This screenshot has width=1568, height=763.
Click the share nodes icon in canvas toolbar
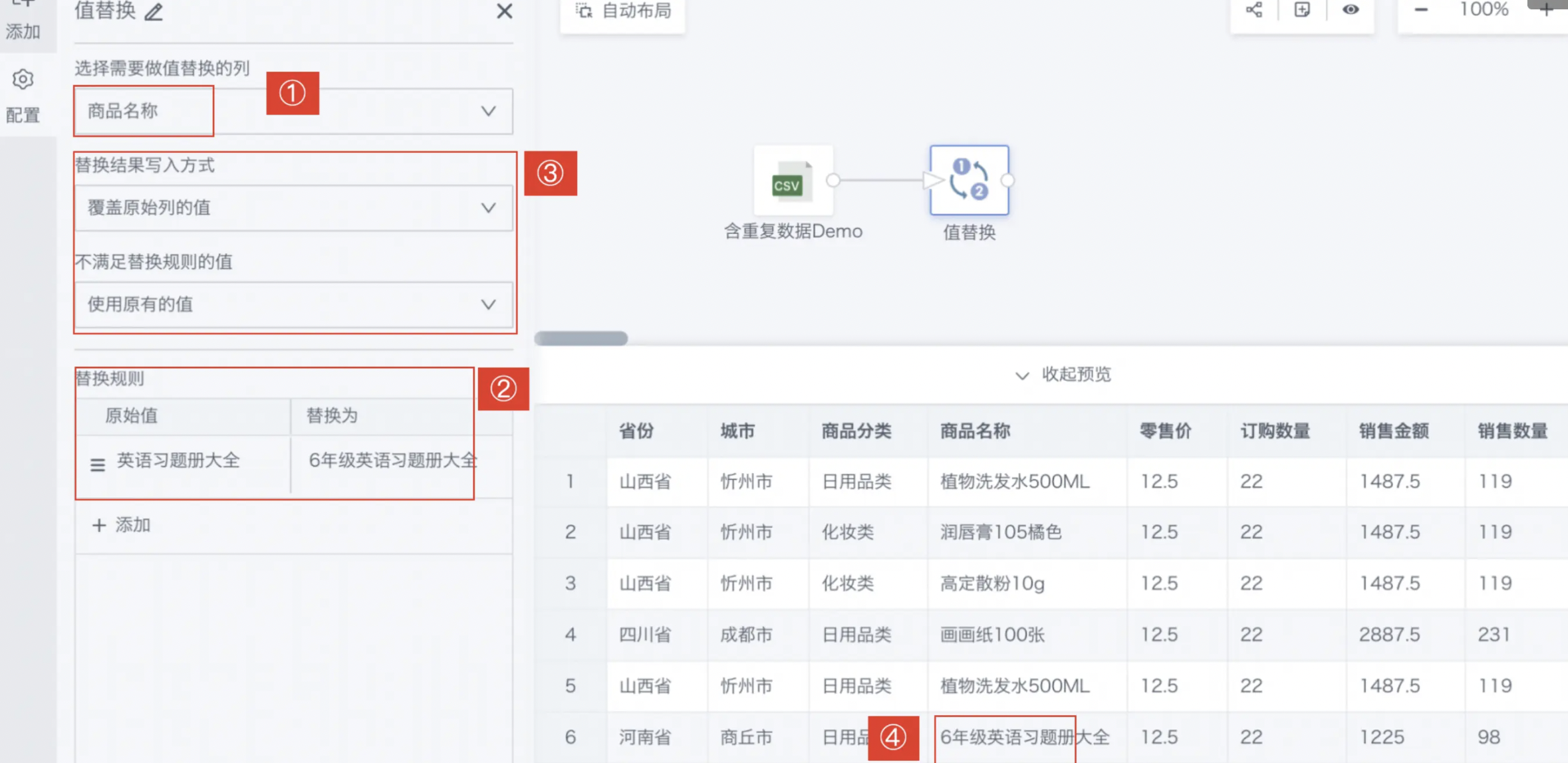point(1254,9)
